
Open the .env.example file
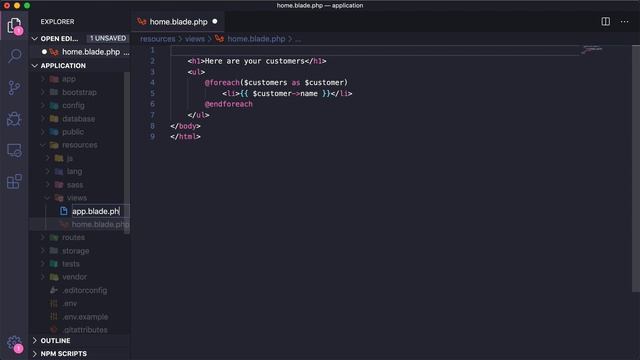click(x=85, y=316)
